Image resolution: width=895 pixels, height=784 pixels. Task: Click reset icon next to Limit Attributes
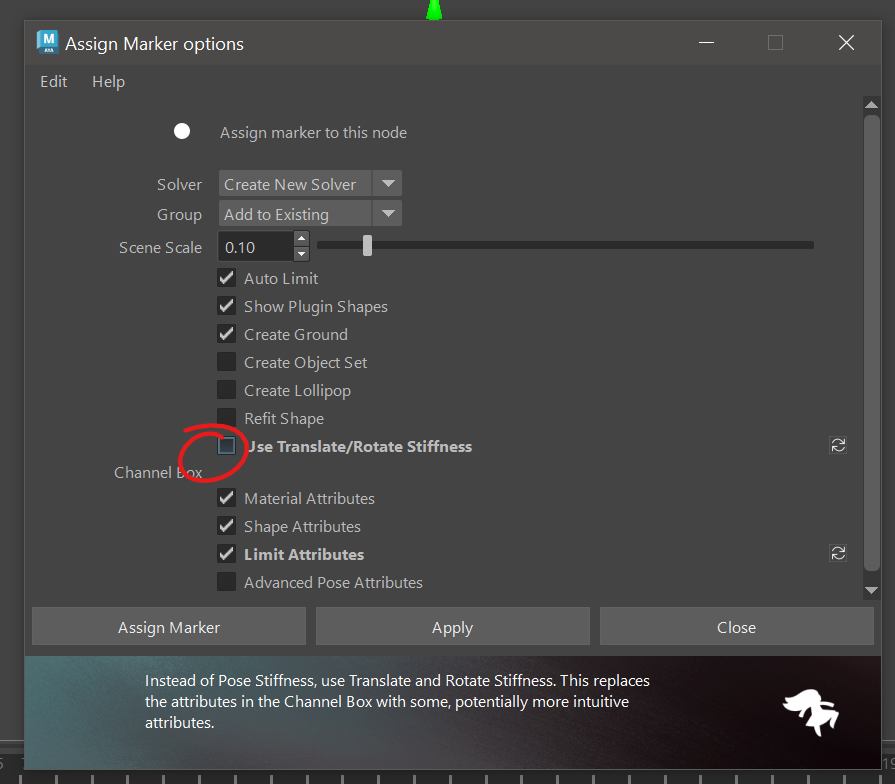pos(838,553)
